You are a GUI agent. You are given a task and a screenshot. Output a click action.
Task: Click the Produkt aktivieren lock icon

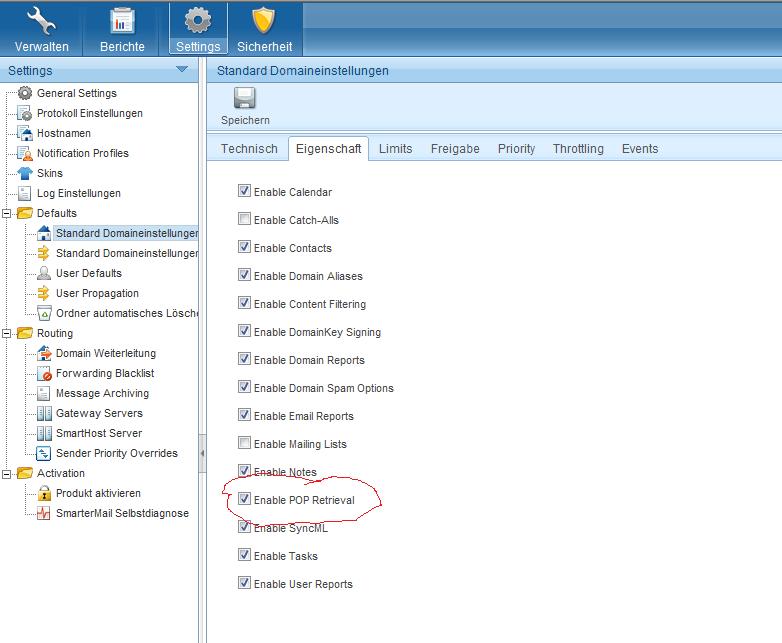pos(44,493)
